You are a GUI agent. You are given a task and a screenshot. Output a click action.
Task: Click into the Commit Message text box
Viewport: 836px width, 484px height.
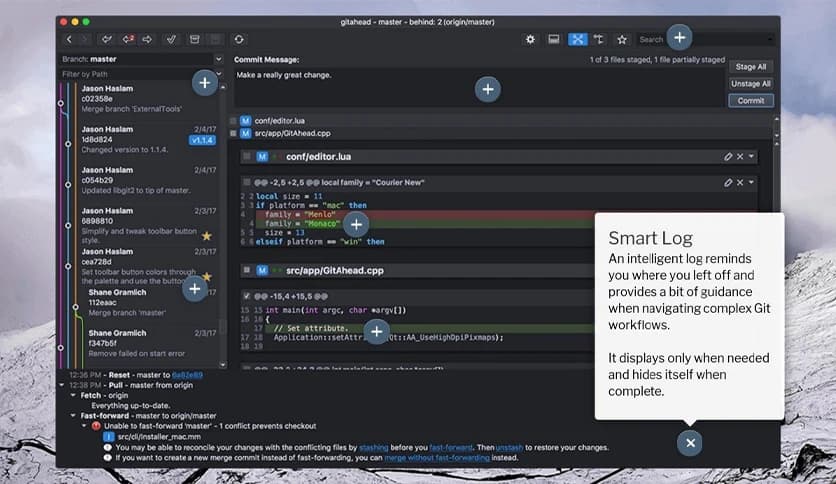pos(479,88)
